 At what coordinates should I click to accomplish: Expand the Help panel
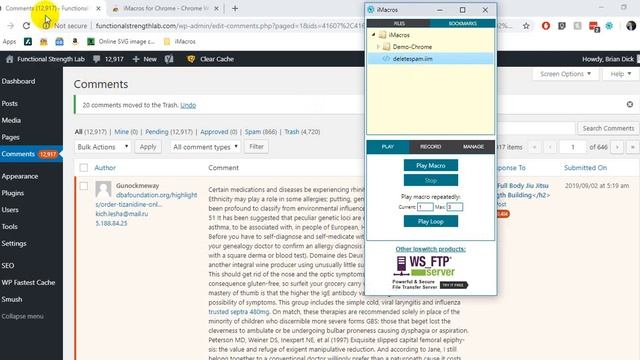click(621, 74)
